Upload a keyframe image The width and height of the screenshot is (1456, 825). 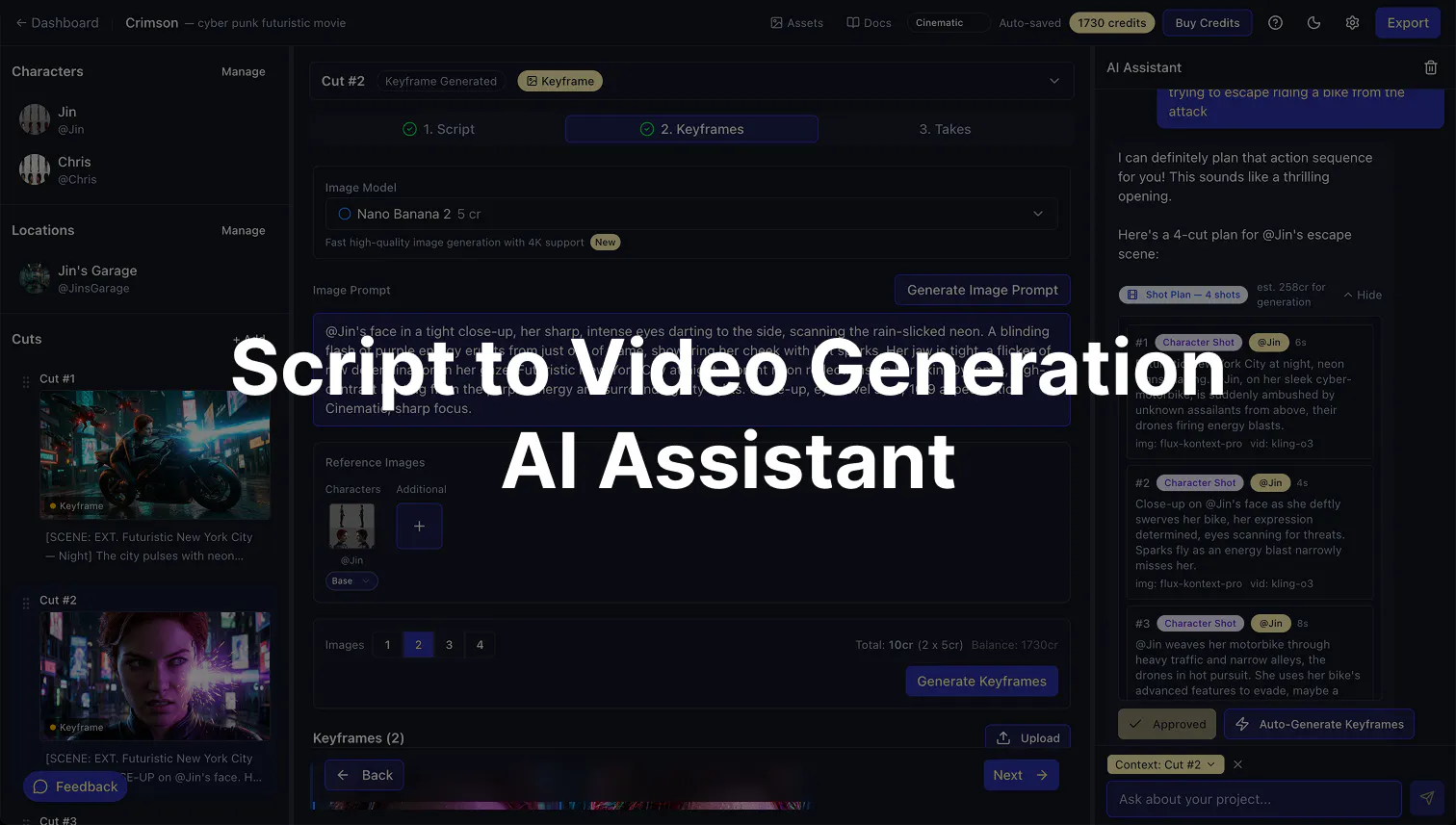[1027, 737]
